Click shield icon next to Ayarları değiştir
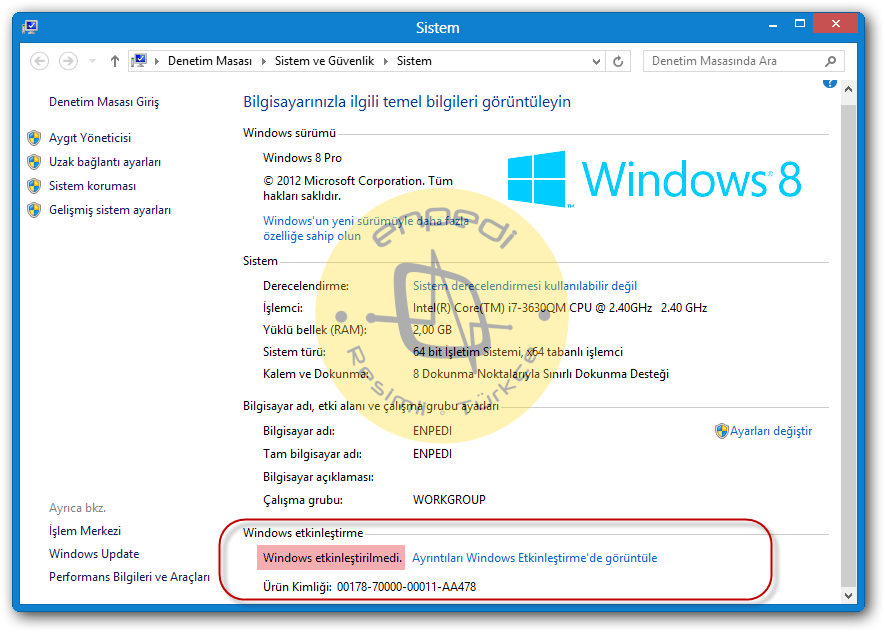The image size is (885, 632). tap(721, 431)
